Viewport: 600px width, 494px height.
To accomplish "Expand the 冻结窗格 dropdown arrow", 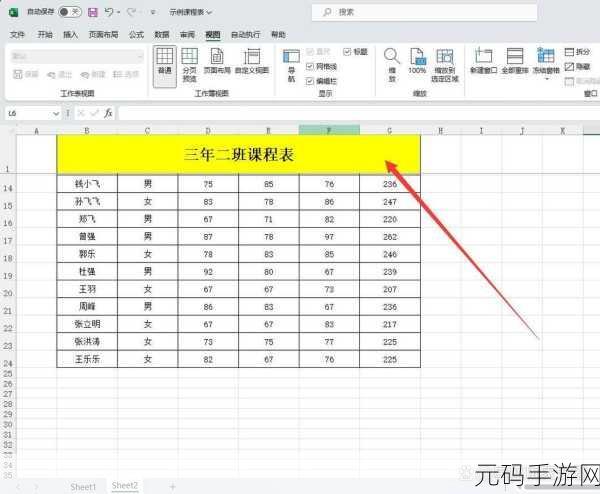I will [x=546, y=79].
